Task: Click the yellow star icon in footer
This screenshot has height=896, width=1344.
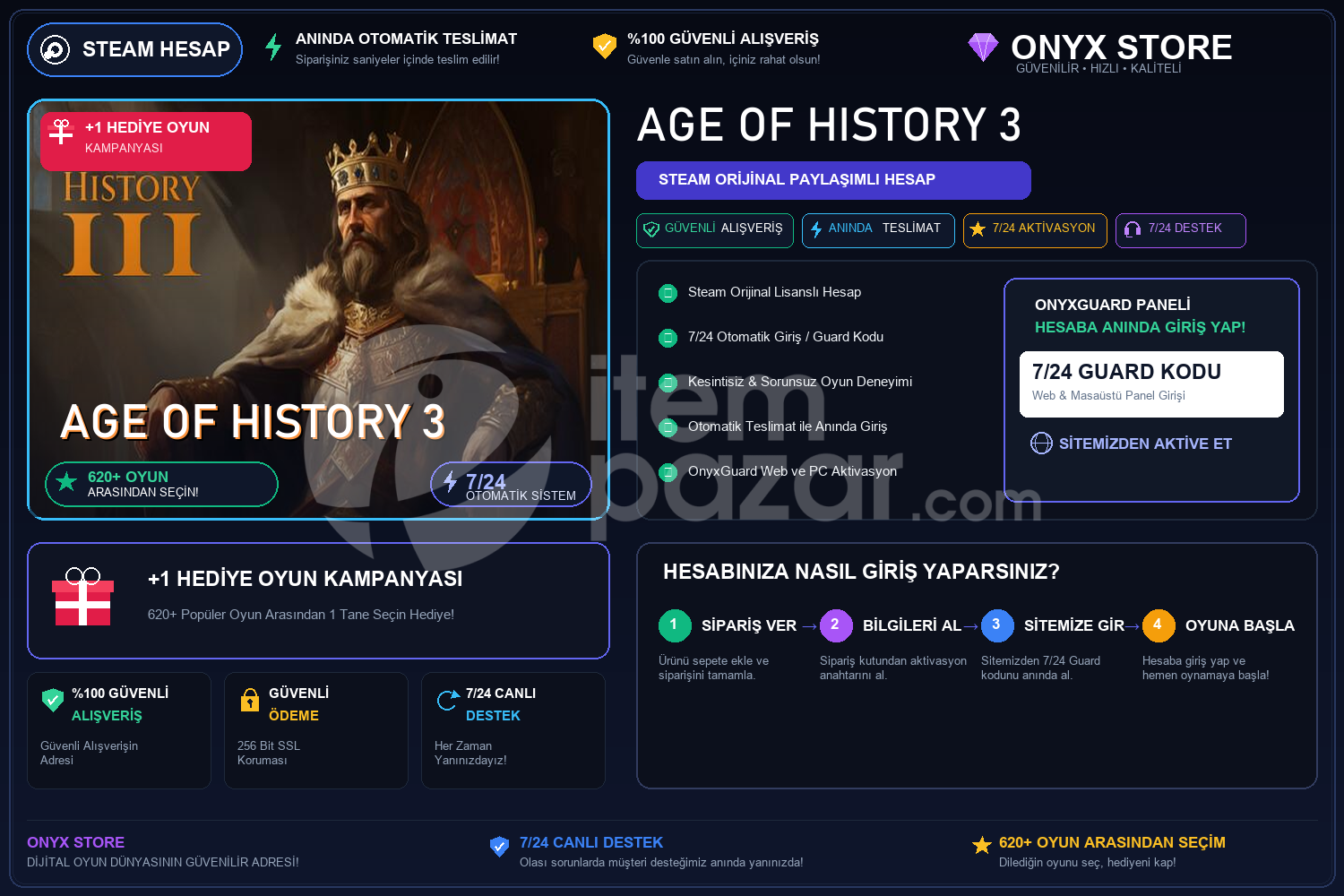Action: (x=982, y=845)
